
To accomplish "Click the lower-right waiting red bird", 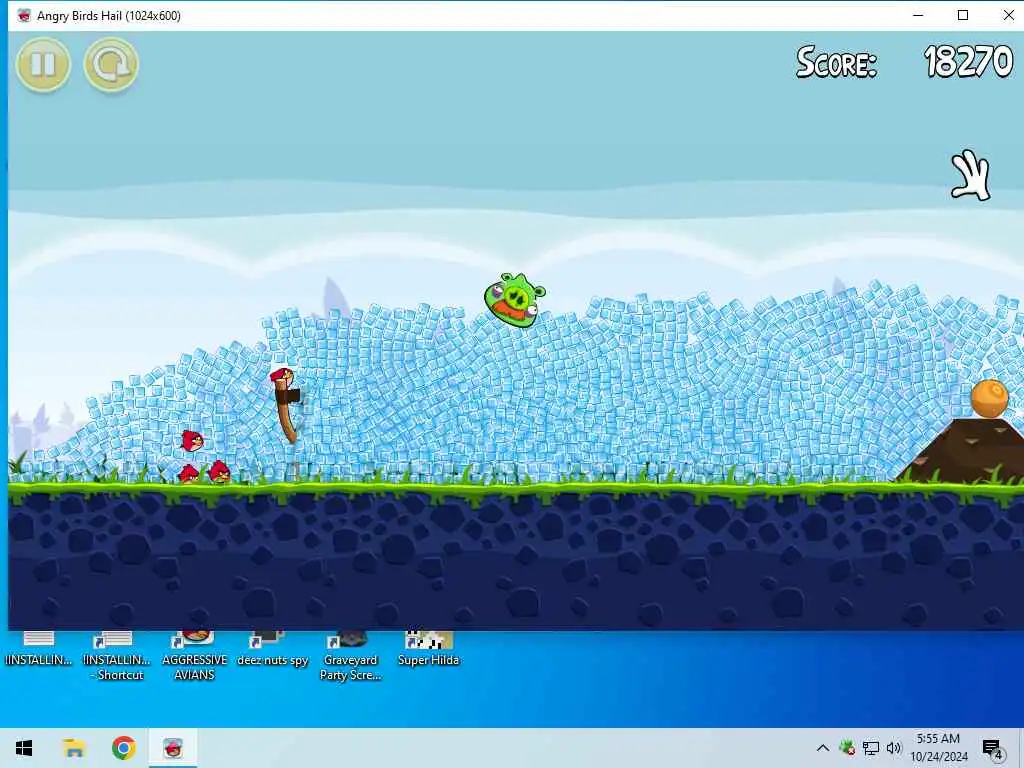I will (x=219, y=472).
